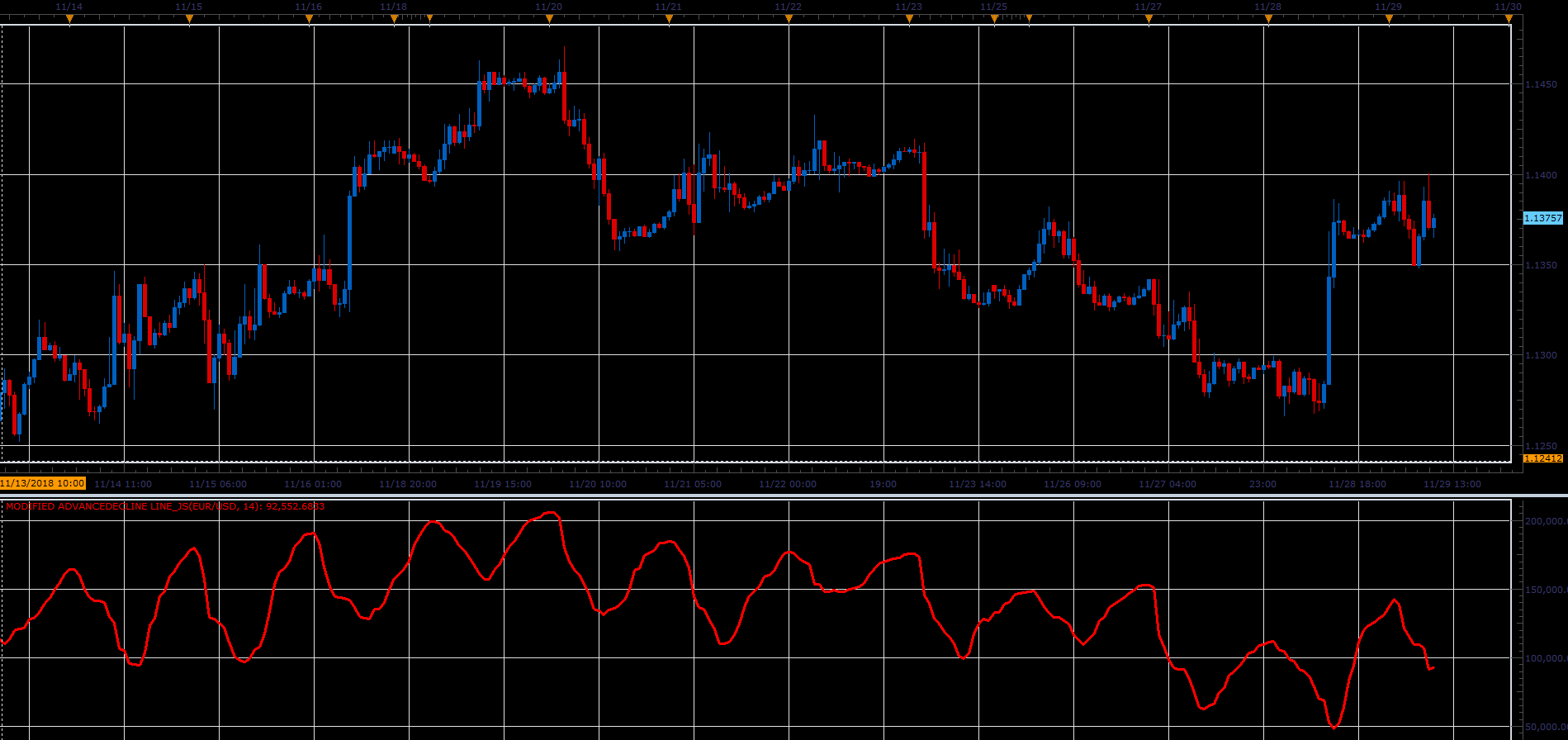Click the 11/14 11:00 time axis label
This screenshot has width=1568, height=740.
(123, 484)
